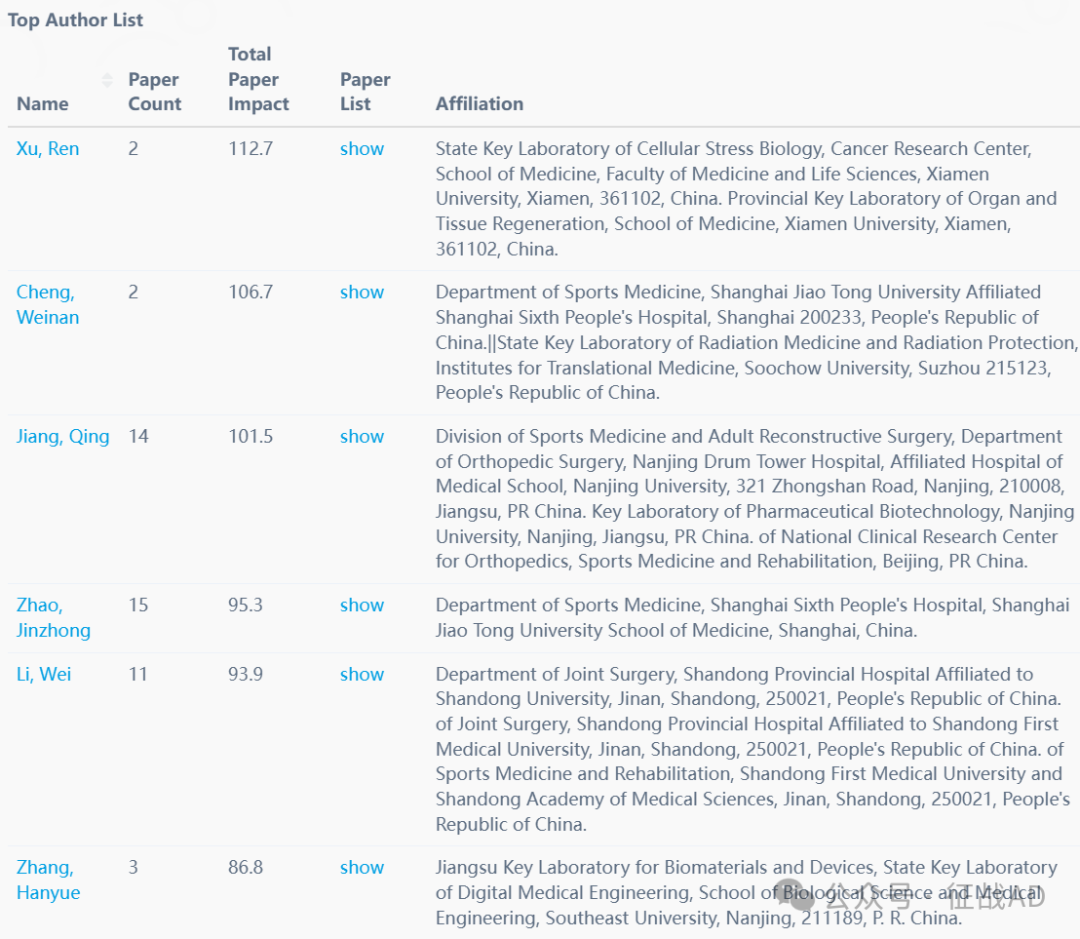The height and width of the screenshot is (939, 1080).
Task: Click the Paper List column header
Action: pyautogui.click(x=365, y=92)
